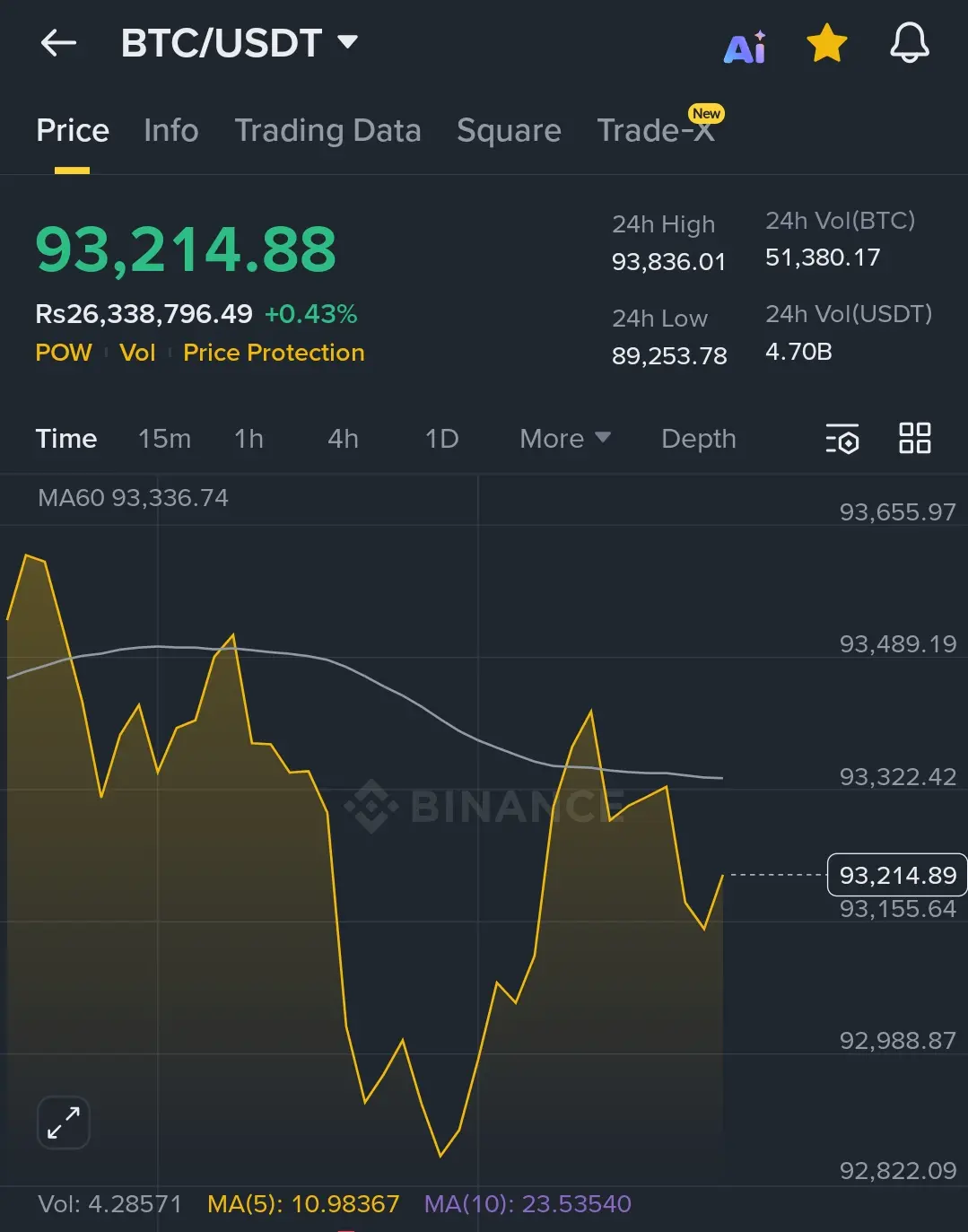Open Price Protection info
968x1232 pixels.
(274, 353)
